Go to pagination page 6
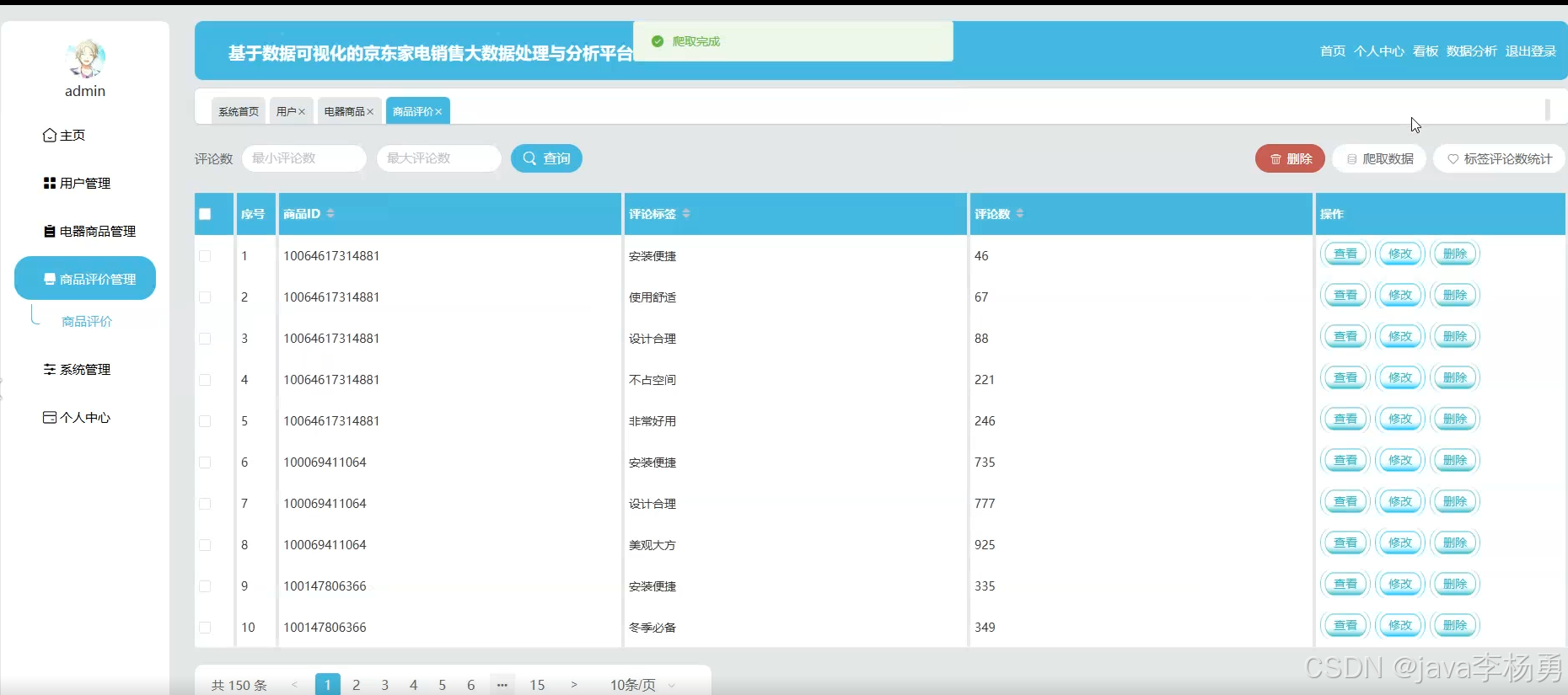The width and height of the screenshot is (1568, 695). (471, 685)
